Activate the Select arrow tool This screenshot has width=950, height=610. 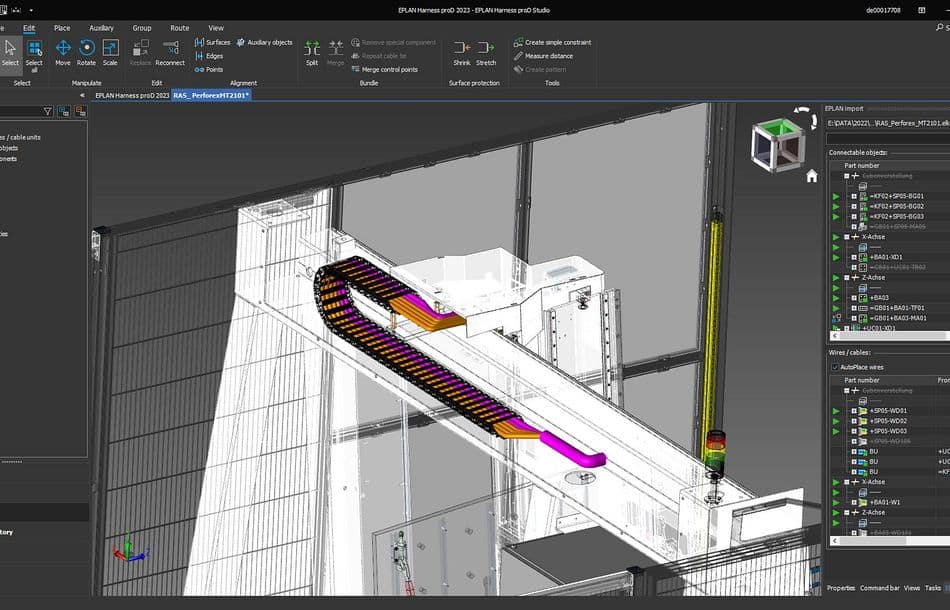pyautogui.click(x=10, y=53)
